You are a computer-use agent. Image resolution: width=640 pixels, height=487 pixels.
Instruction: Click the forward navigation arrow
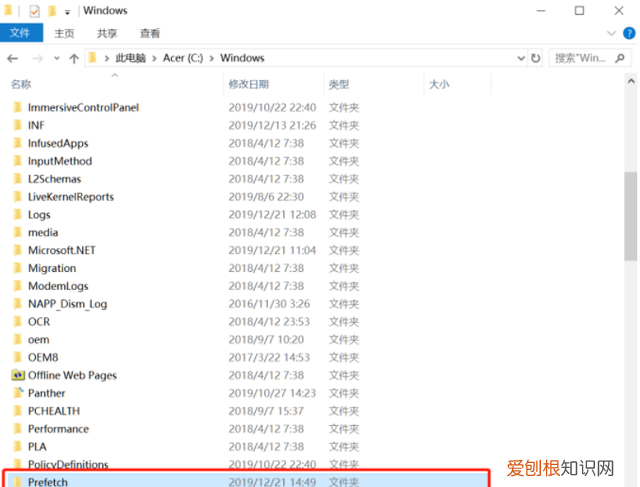[x=36, y=58]
